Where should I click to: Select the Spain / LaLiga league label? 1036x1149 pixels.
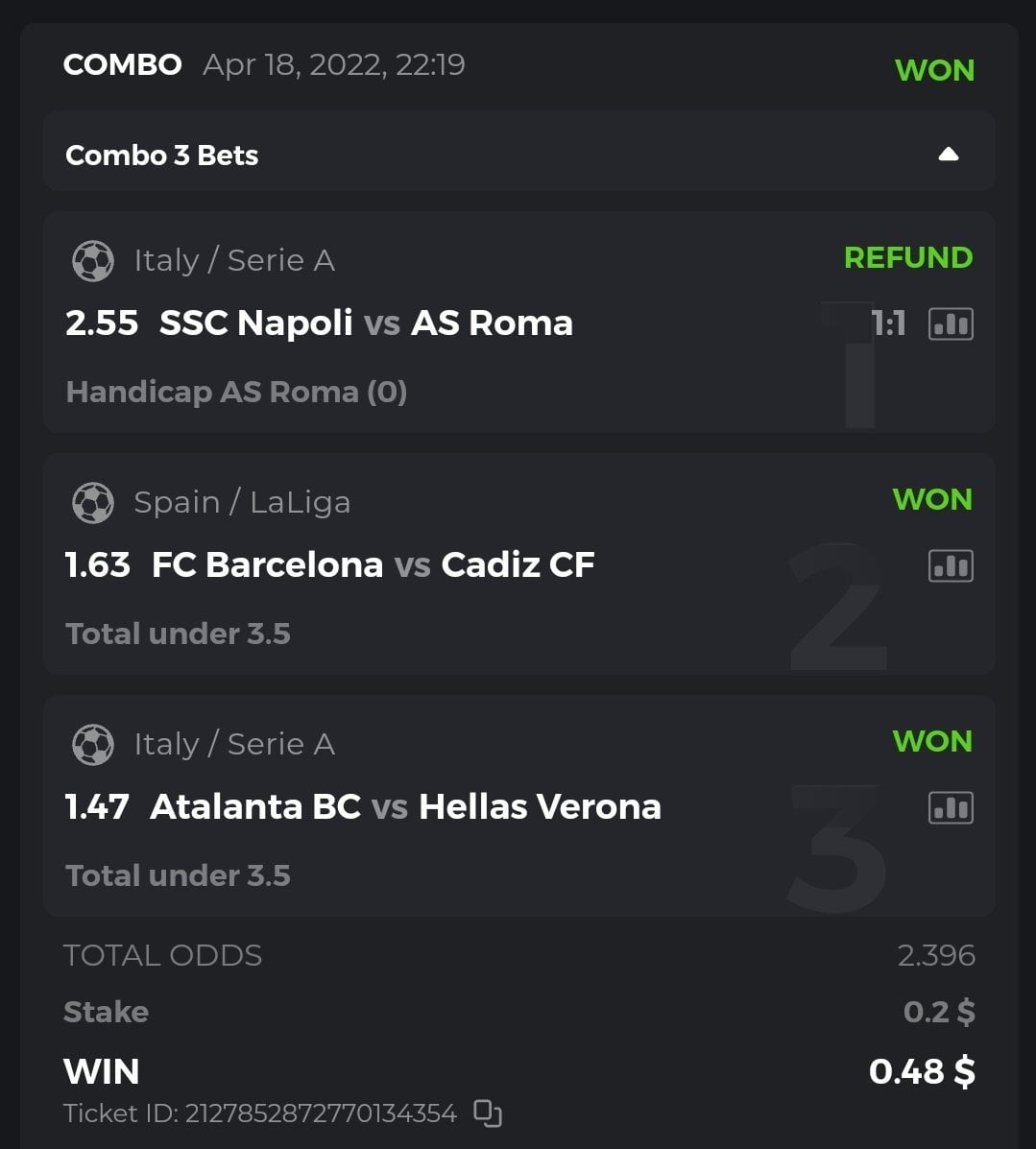(242, 502)
